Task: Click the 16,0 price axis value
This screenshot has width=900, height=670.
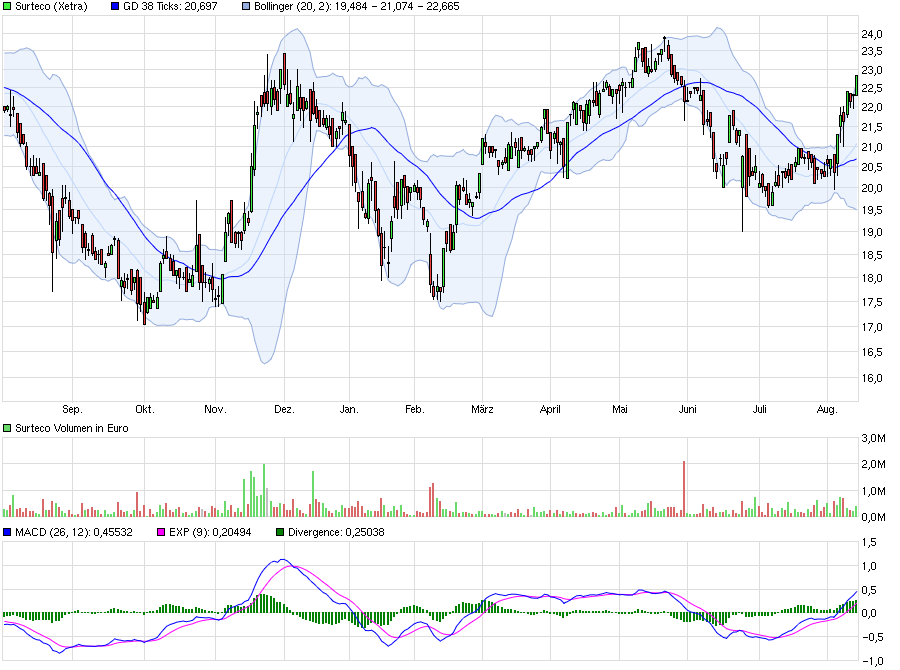Action: (x=872, y=378)
